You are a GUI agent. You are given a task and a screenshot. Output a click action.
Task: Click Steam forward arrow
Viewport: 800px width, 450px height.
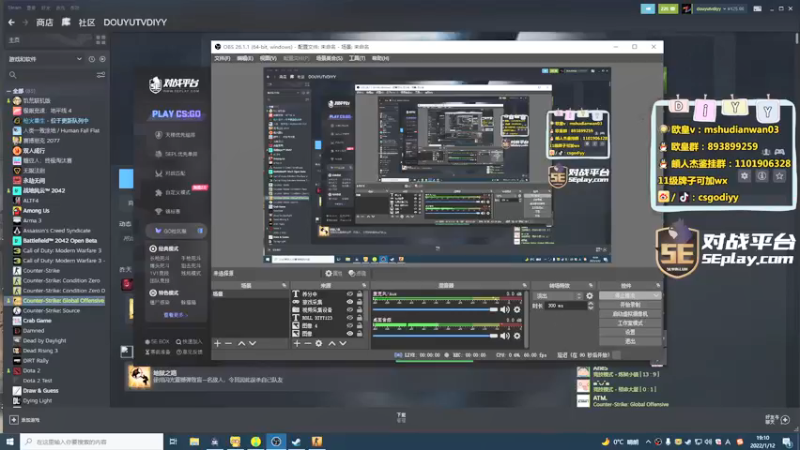click(25, 22)
